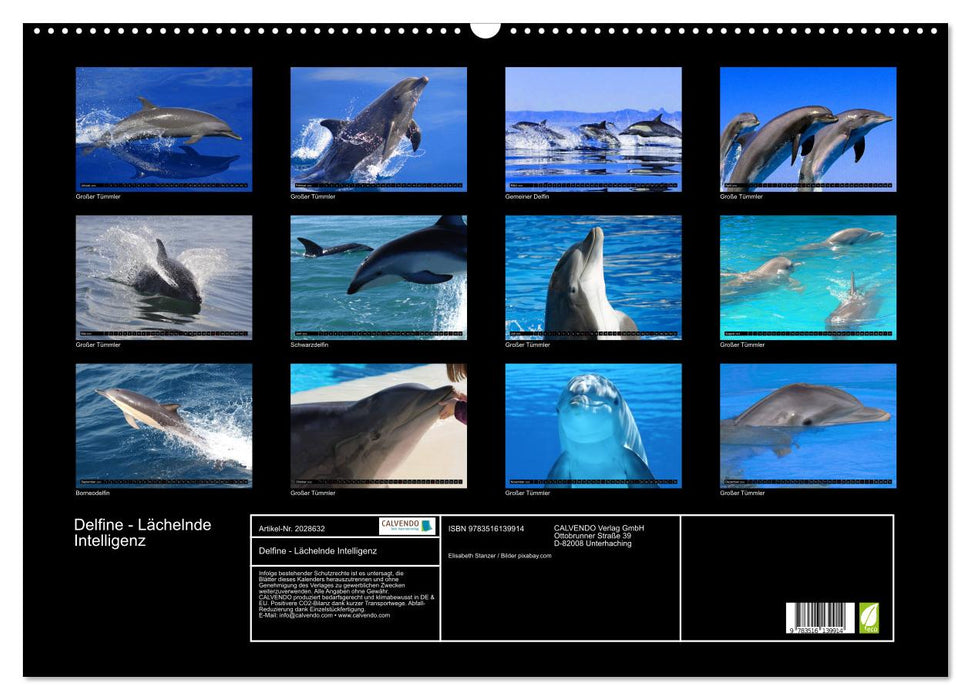Click the large 'Delfine - Lächelnde Intelligenz' title
The image size is (971, 700).
click(x=142, y=533)
